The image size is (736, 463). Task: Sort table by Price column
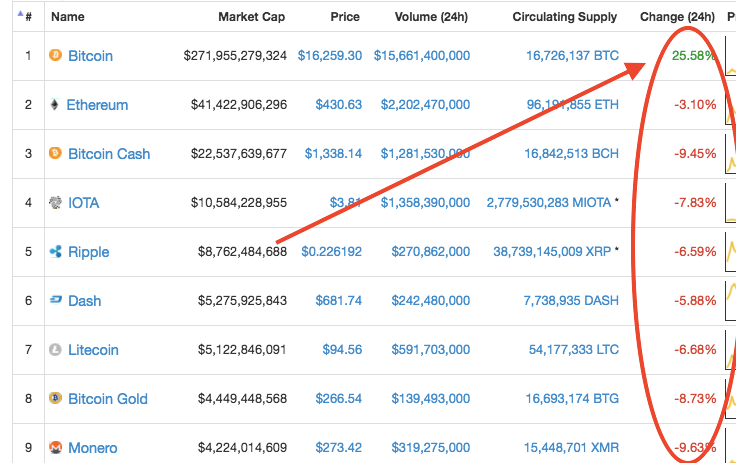(x=345, y=17)
